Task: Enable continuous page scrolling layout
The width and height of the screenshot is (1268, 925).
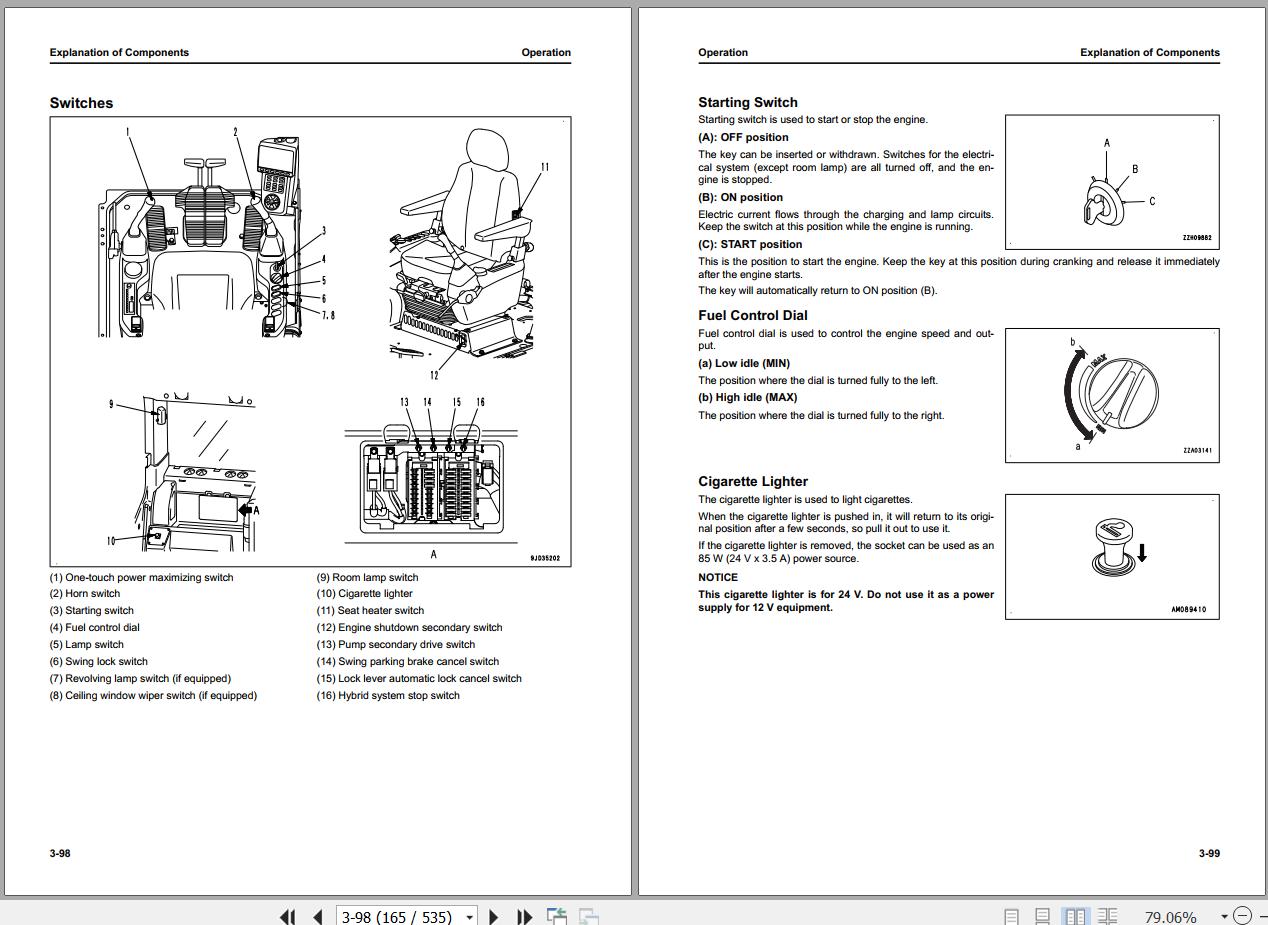Action: (1042, 916)
